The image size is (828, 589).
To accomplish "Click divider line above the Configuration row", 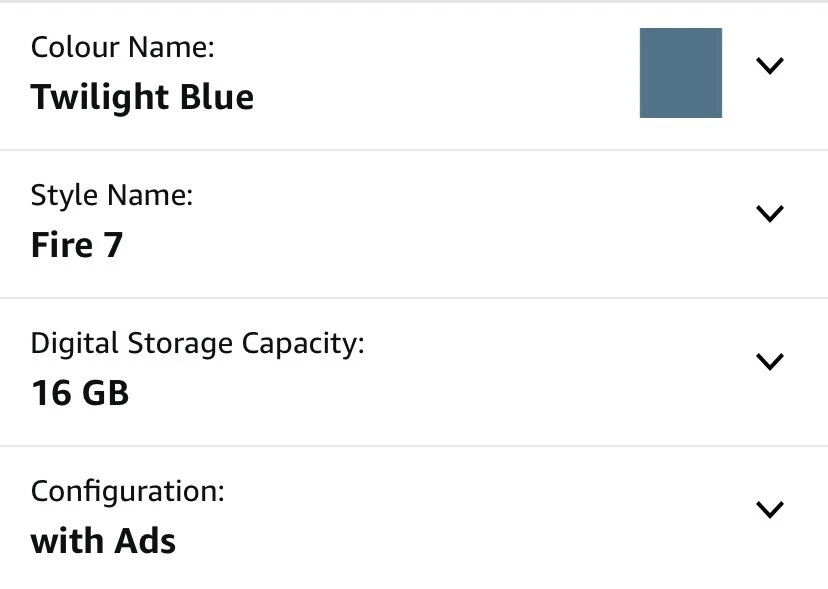I will (x=414, y=446).
